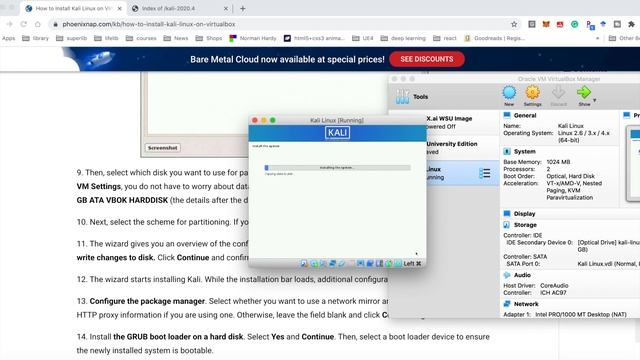The height and width of the screenshot is (360, 640).
Task: Open the red extension icon in browser toolbar
Action: pos(560,24)
